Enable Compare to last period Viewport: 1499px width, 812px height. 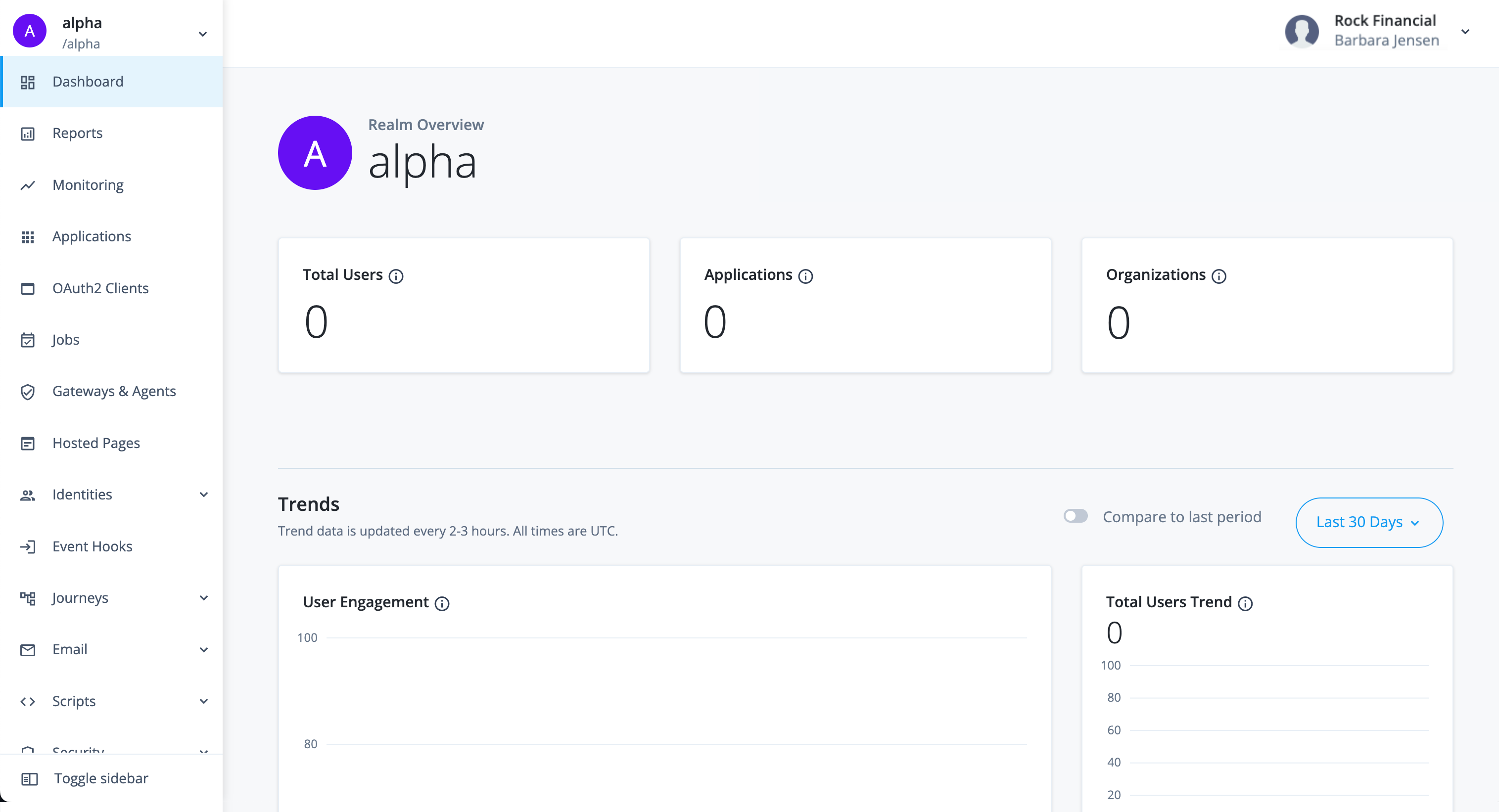(x=1076, y=516)
